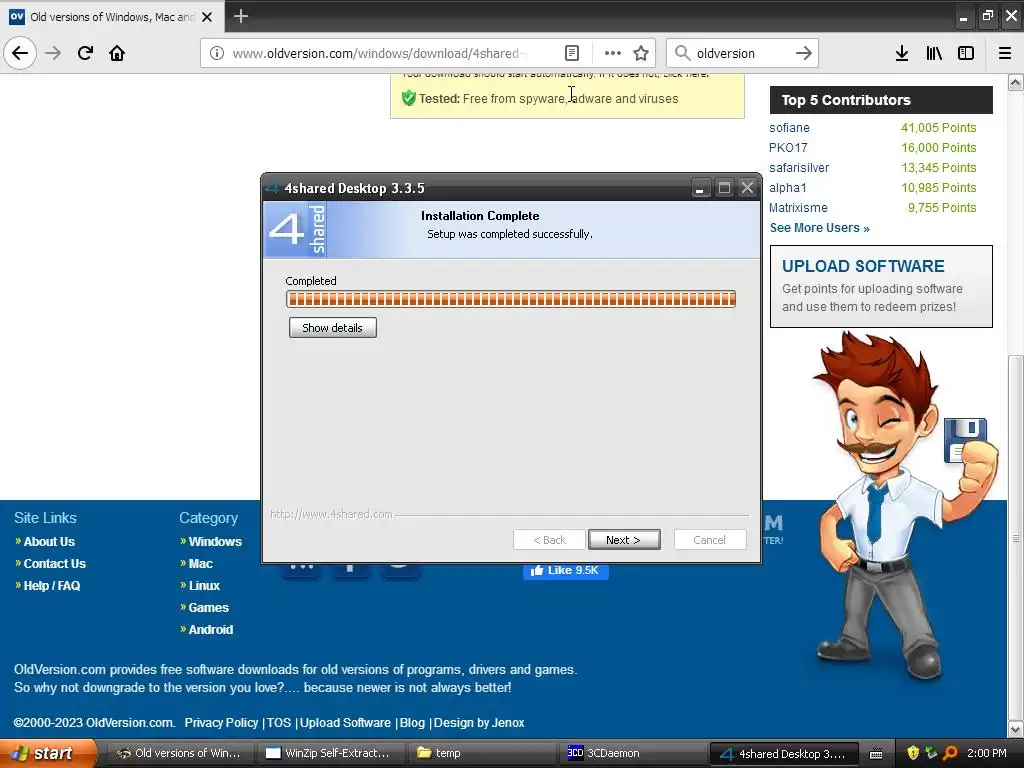
Task: Open the Upload Software footer link
Action: pos(345,723)
